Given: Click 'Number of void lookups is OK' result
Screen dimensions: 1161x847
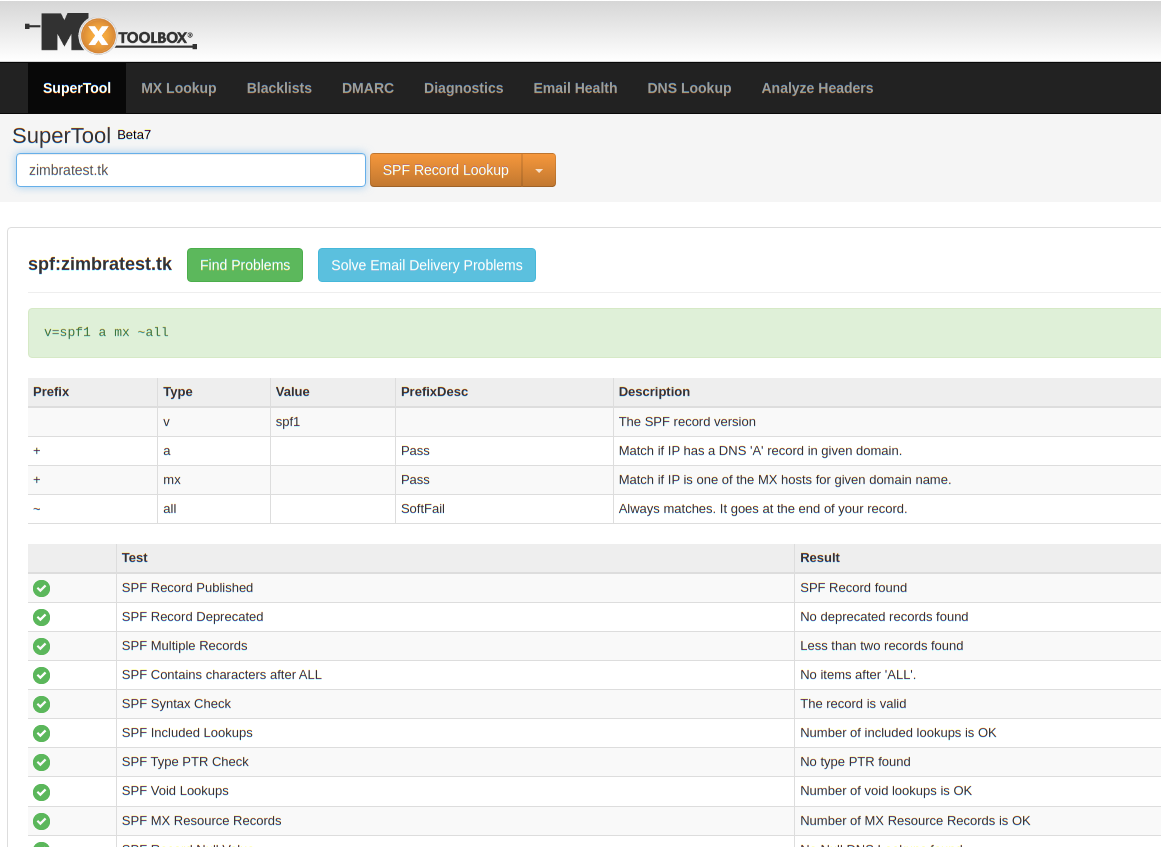Looking at the screenshot, I should coord(886,791).
